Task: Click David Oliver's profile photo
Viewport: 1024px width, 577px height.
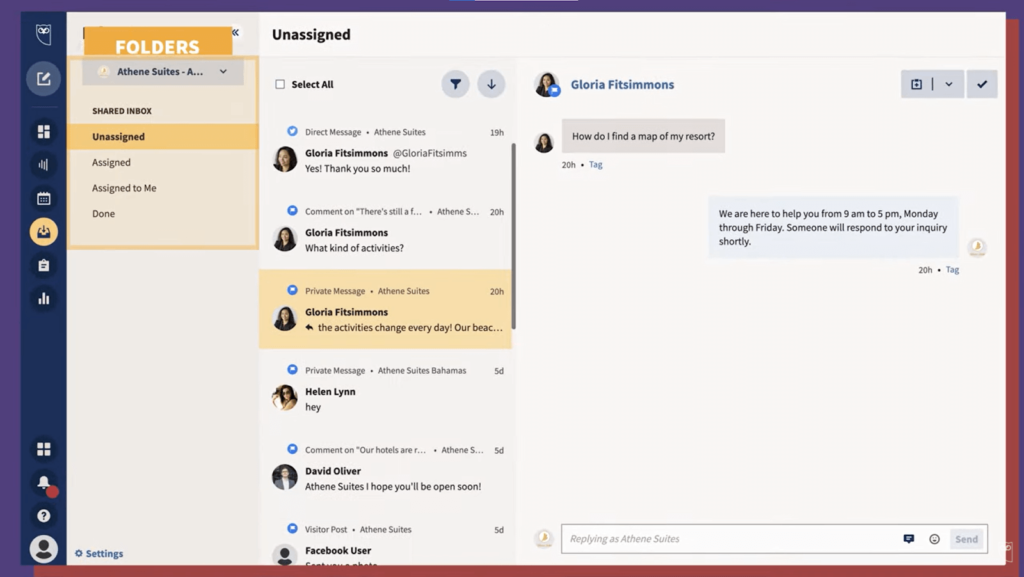Action: [285, 477]
